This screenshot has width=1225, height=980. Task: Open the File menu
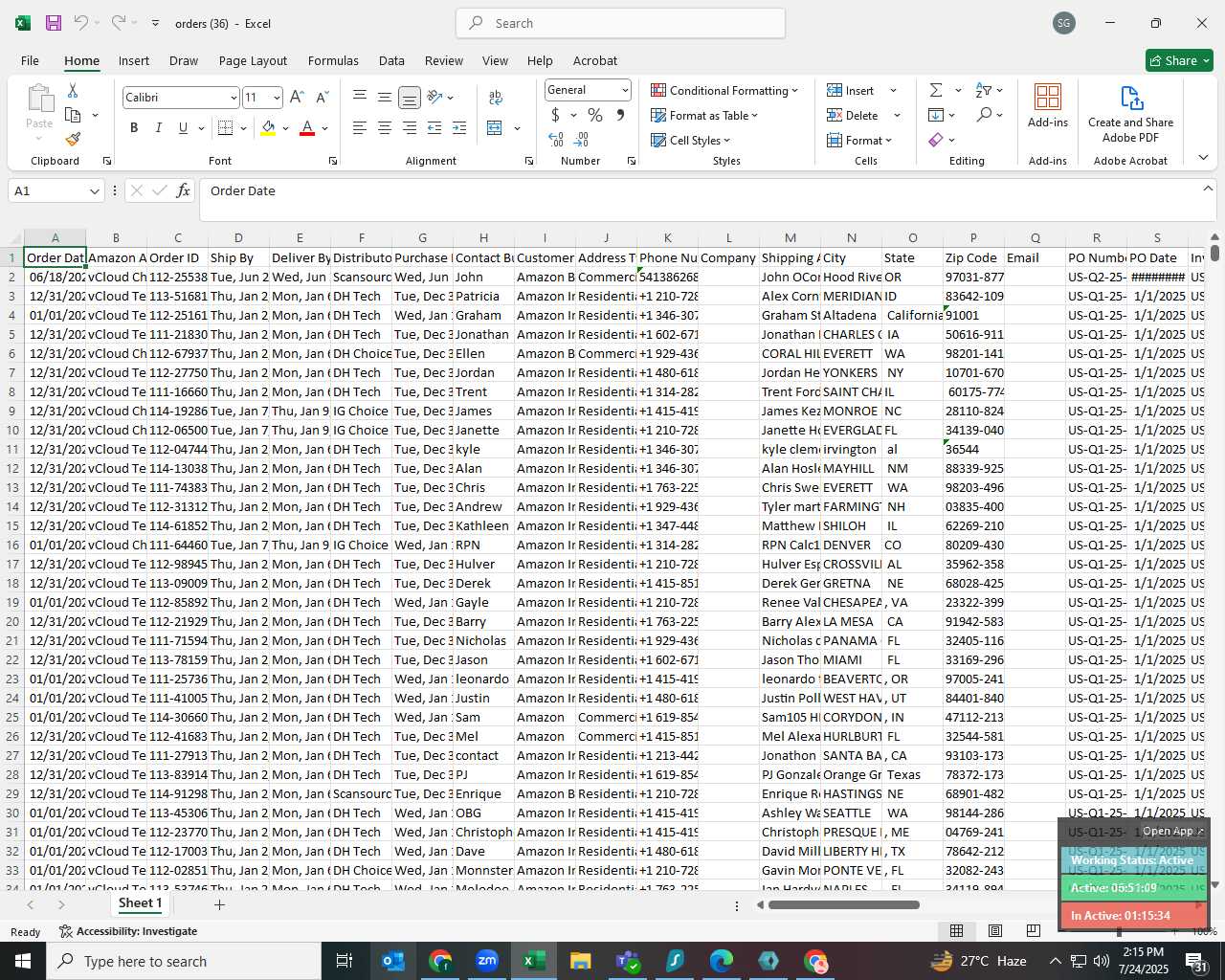tap(30, 60)
